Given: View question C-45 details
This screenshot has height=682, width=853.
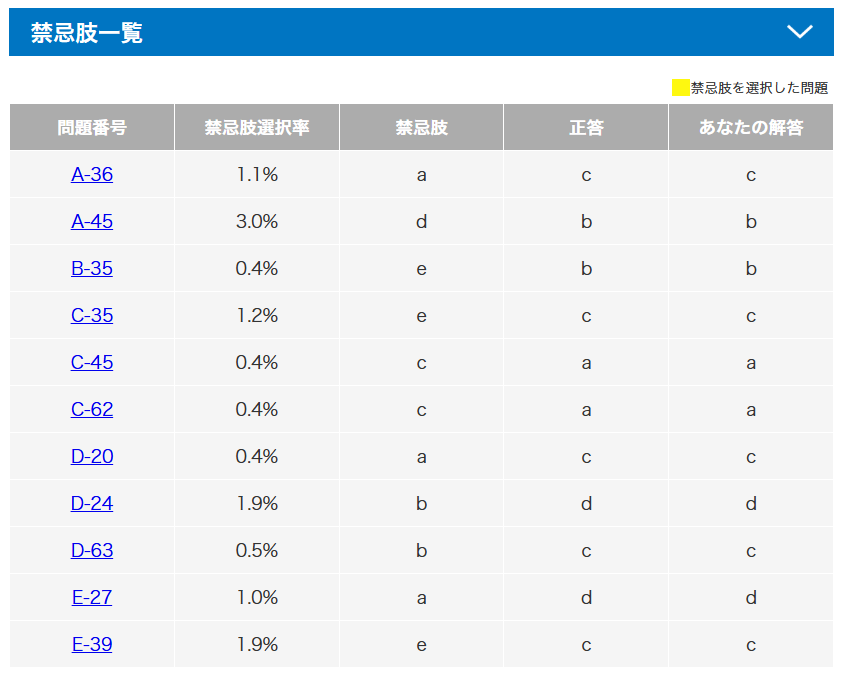Looking at the screenshot, I should [x=92, y=363].
